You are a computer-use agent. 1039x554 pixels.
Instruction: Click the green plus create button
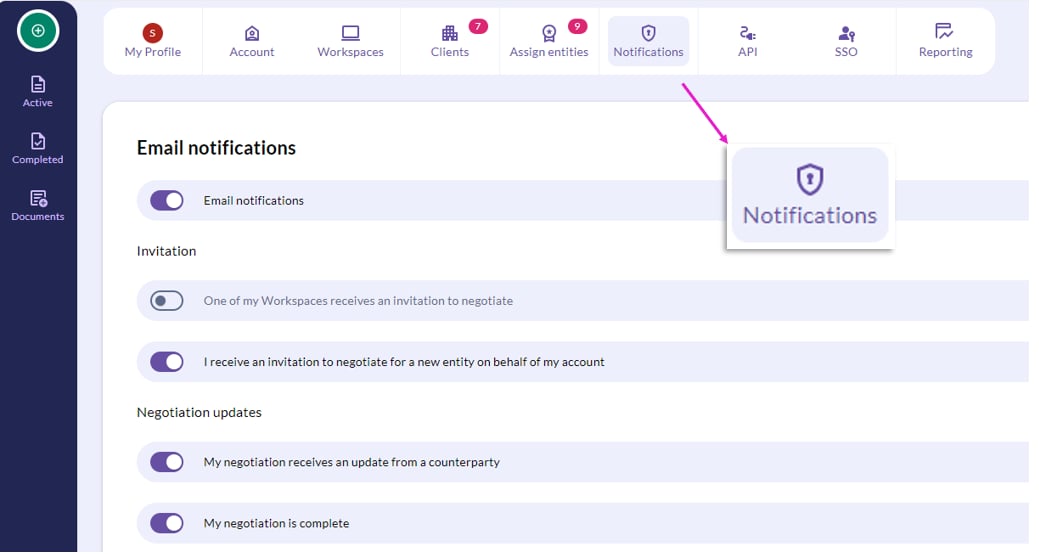pos(38,30)
